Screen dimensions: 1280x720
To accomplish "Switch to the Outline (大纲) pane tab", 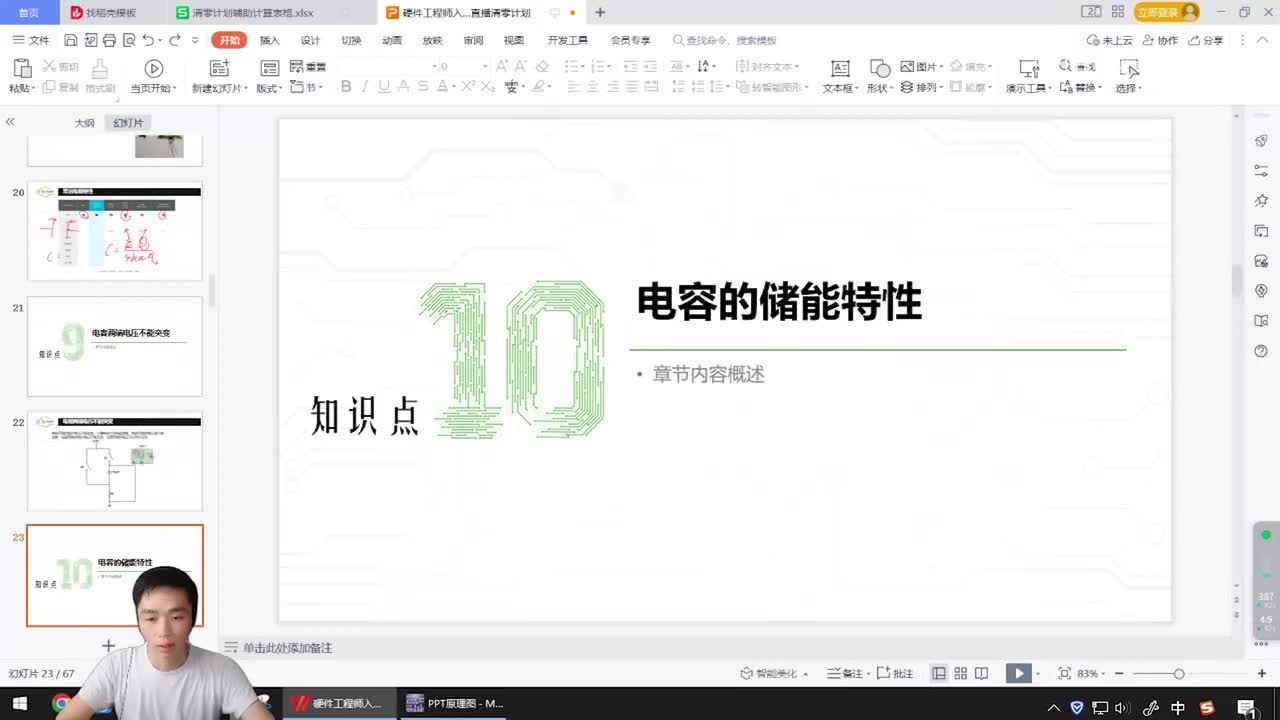I will click(x=85, y=123).
